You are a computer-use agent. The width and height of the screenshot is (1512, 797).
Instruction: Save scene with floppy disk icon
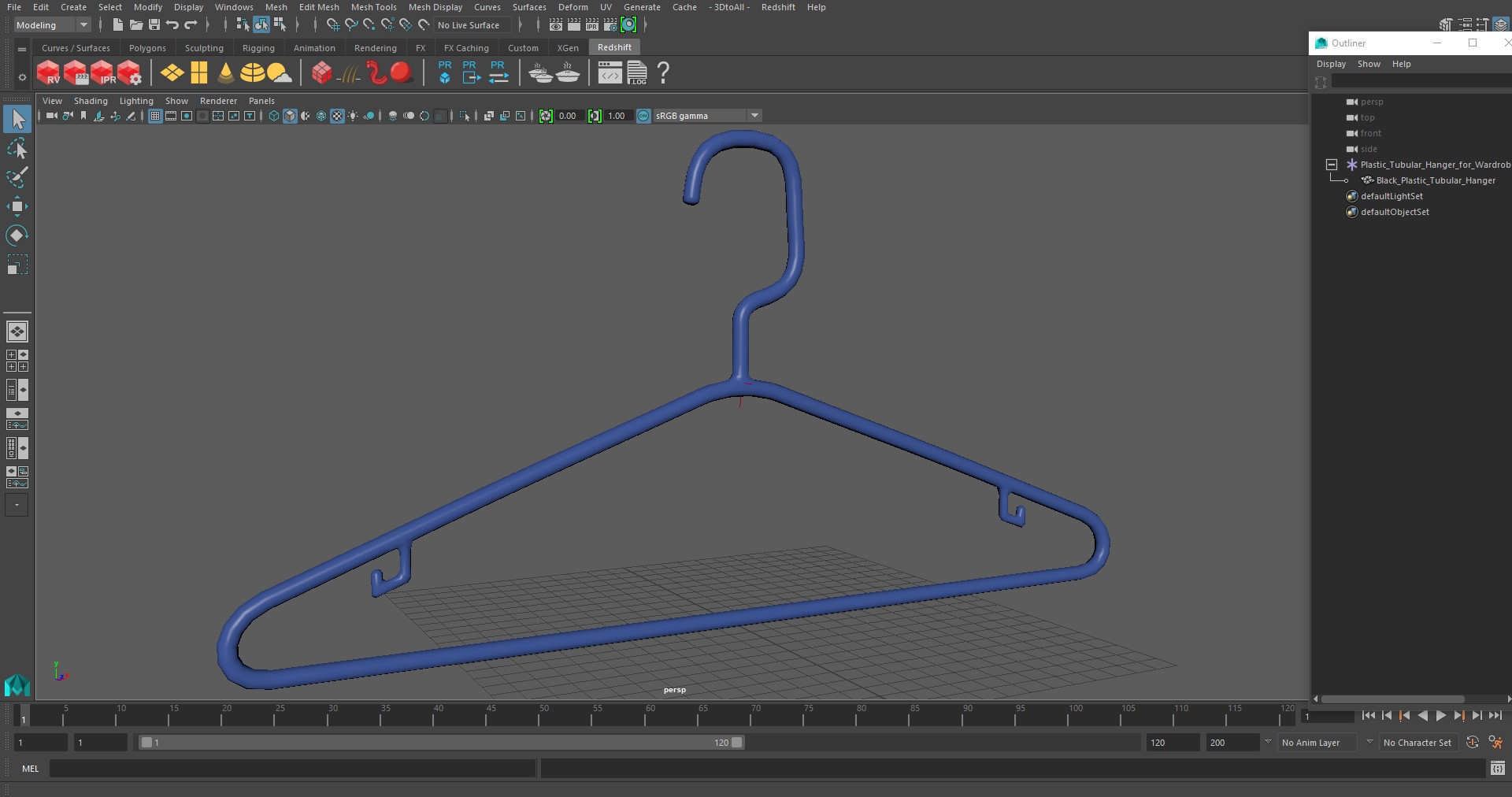click(x=154, y=25)
